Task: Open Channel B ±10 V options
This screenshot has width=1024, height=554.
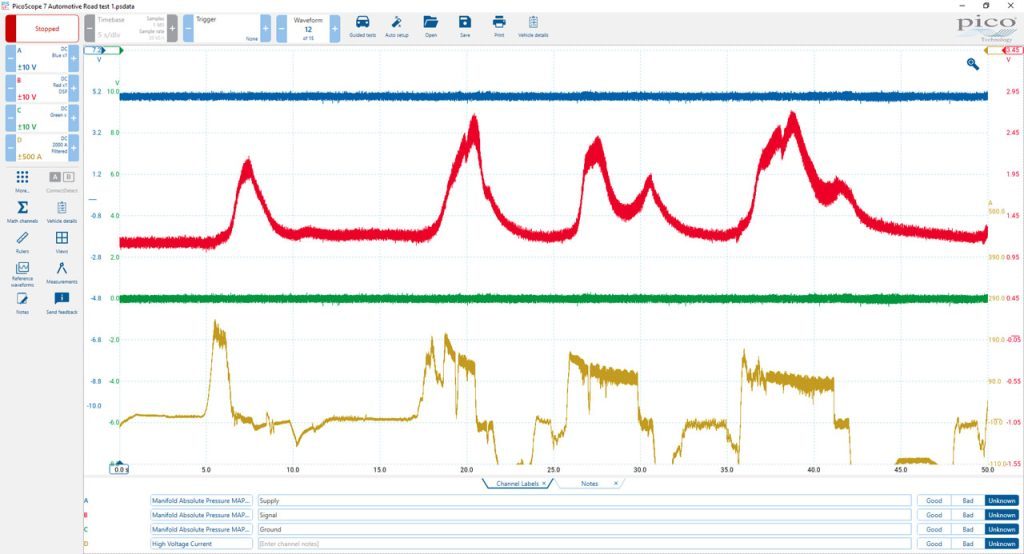Action: coord(42,89)
